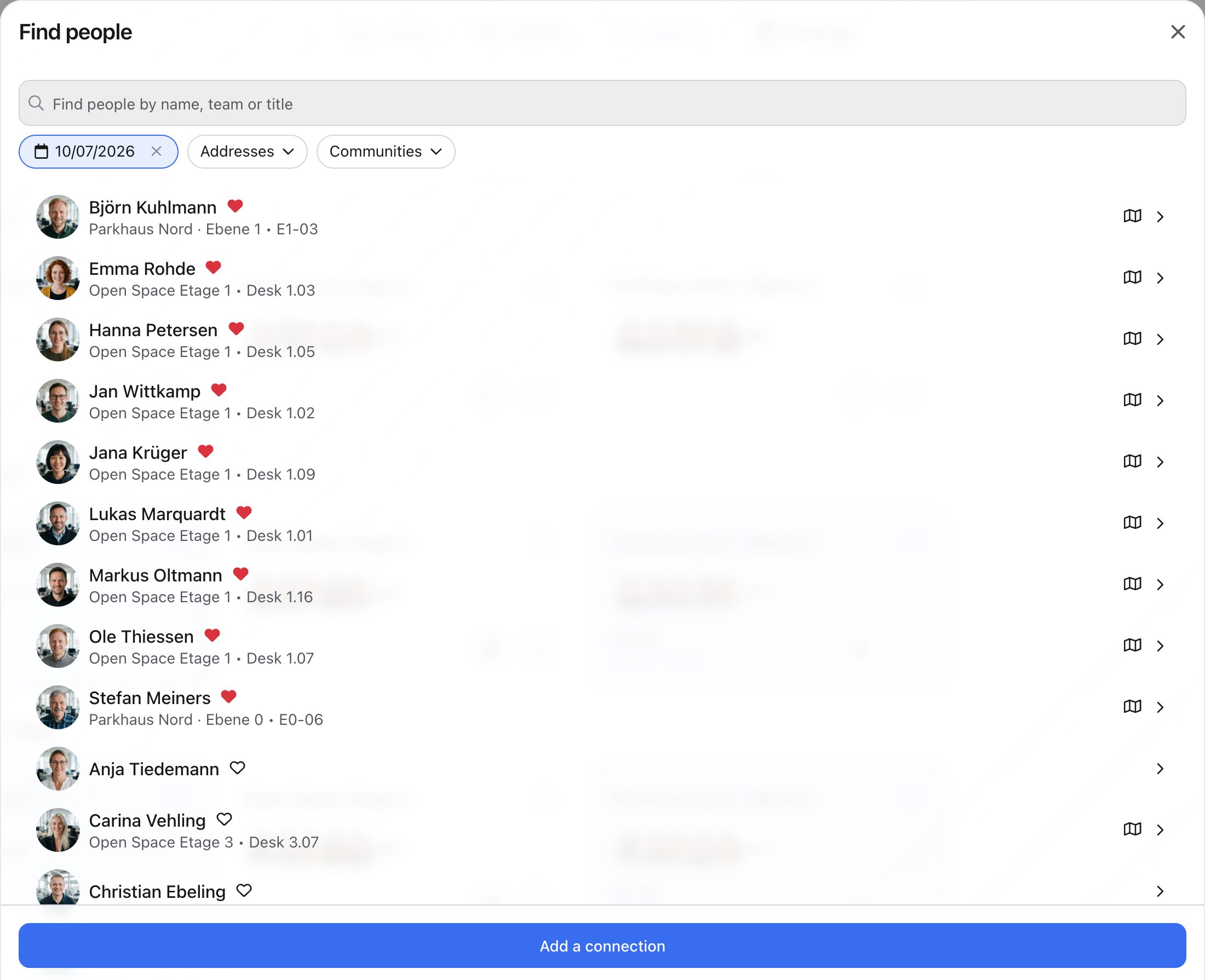Close the Find people dialog
This screenshot has width=1205, height=980.
1178,32
